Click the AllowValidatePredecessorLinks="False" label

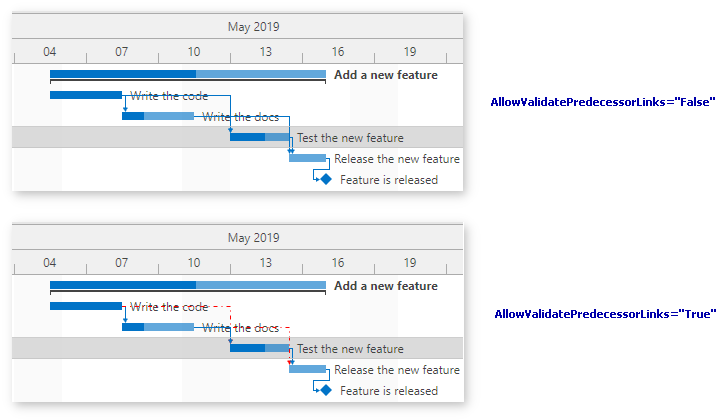[x=603, y=102]
